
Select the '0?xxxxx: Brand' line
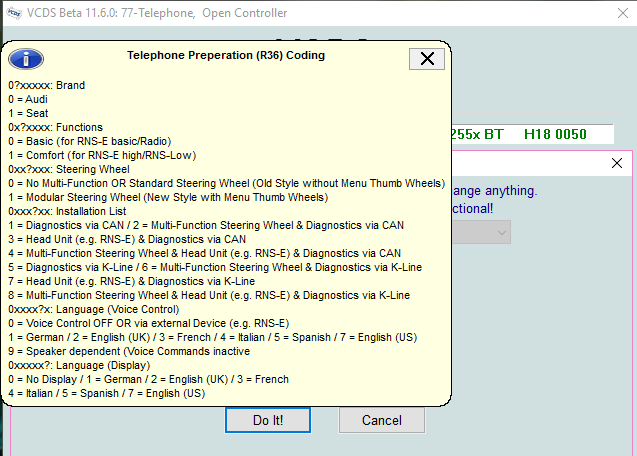pyautogui.click(x=47, y=85)
